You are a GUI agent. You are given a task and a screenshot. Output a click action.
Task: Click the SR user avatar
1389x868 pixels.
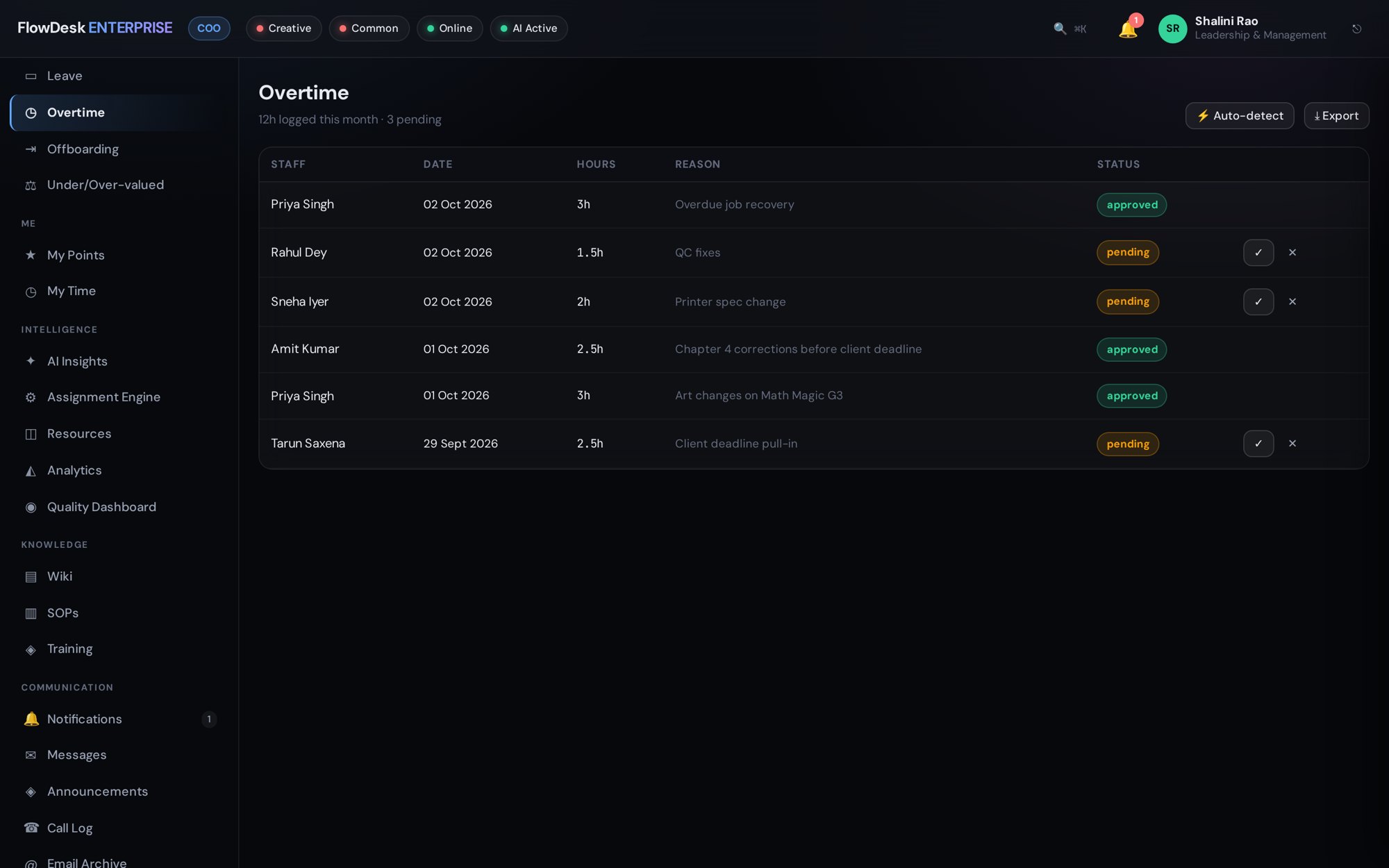coord(1172,28)
